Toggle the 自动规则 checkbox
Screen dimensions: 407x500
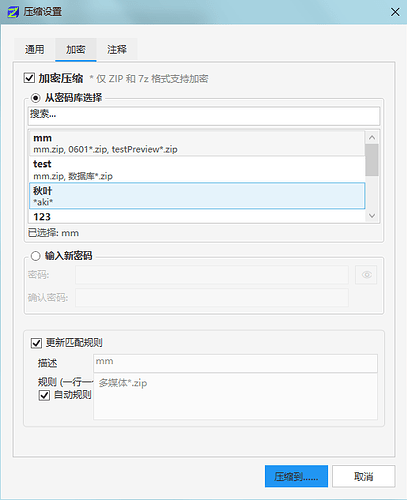point(44,395)
